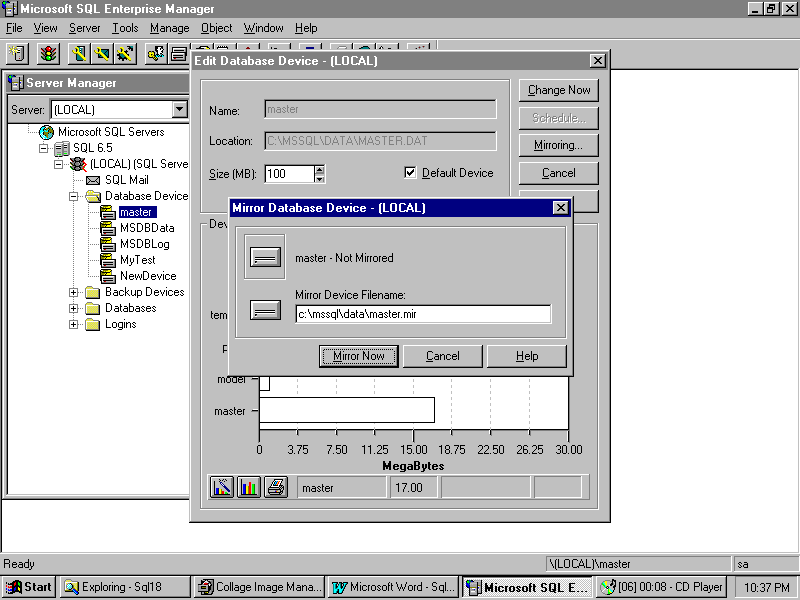Increase the Size (MB) spinner value

319,169
